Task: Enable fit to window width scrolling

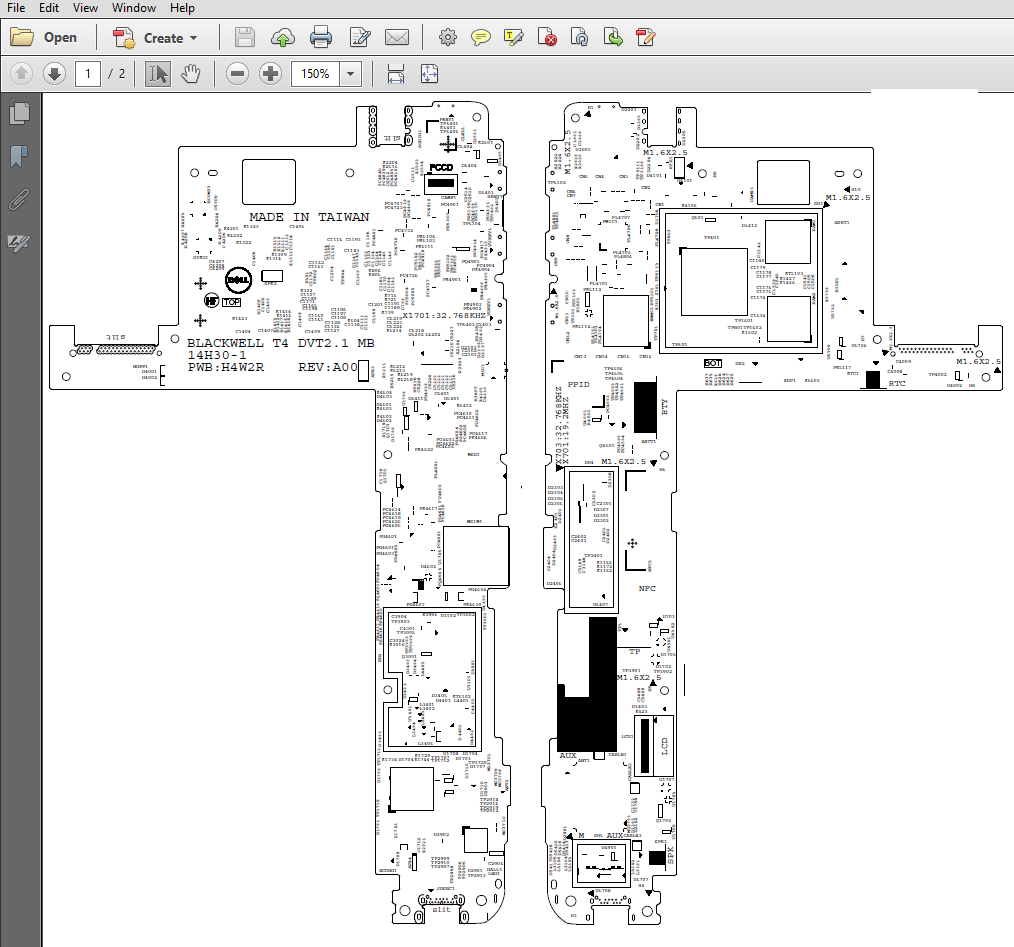Action: tap(396, 74)
